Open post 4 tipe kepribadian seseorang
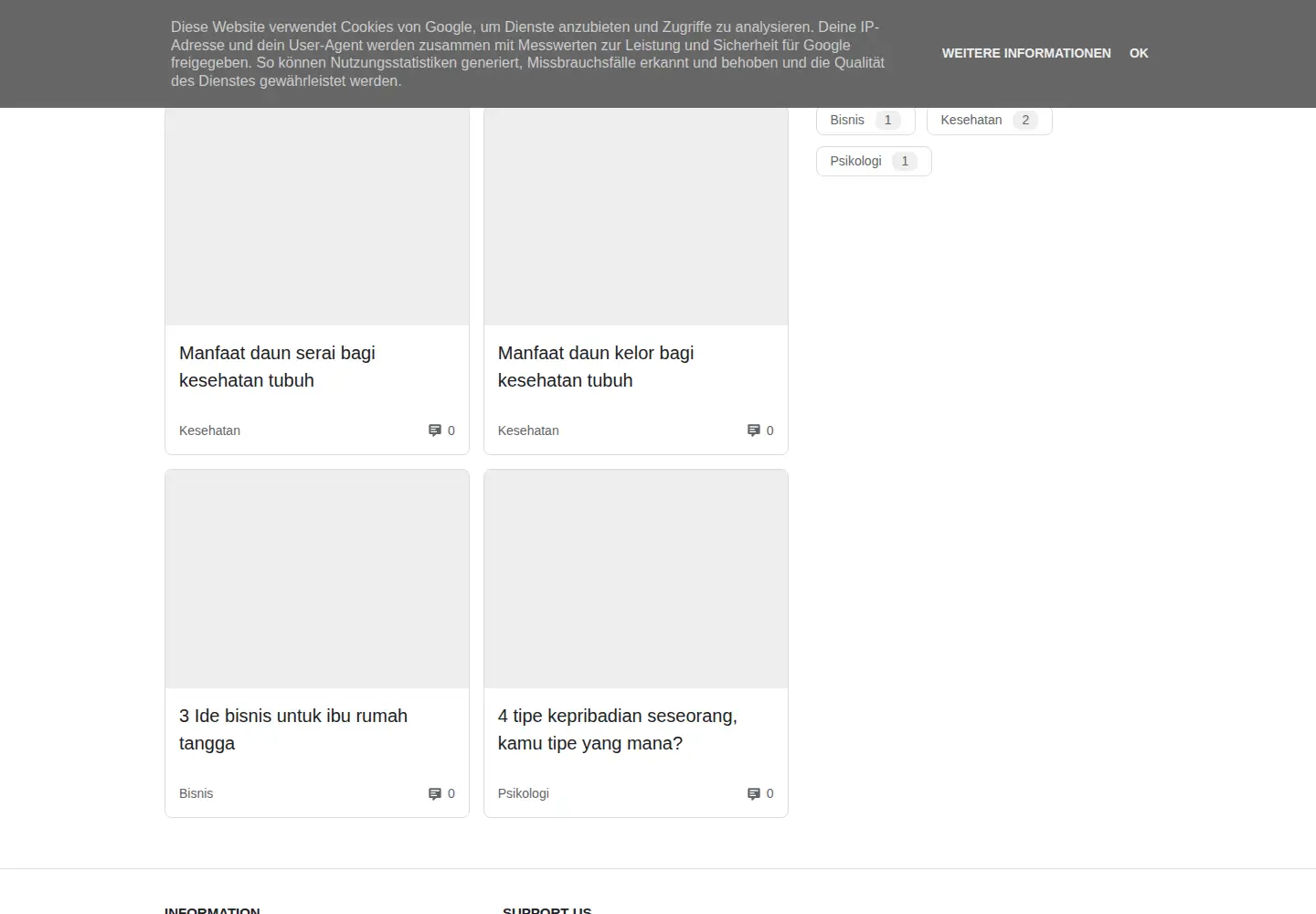 [x=618, y=729]
